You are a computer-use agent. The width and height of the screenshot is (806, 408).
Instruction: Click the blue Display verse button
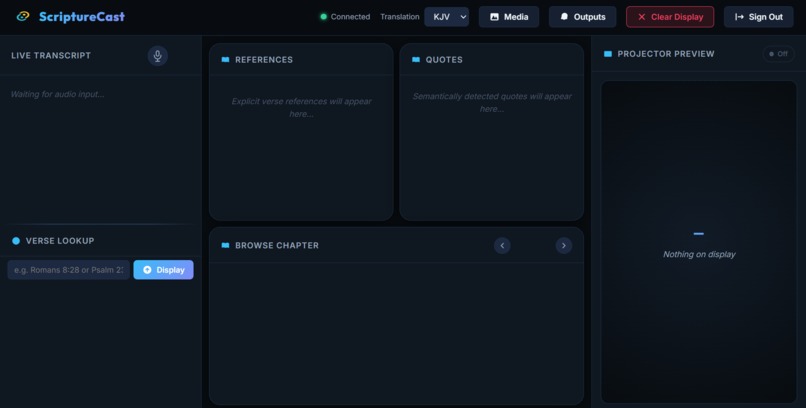point(163,270)
